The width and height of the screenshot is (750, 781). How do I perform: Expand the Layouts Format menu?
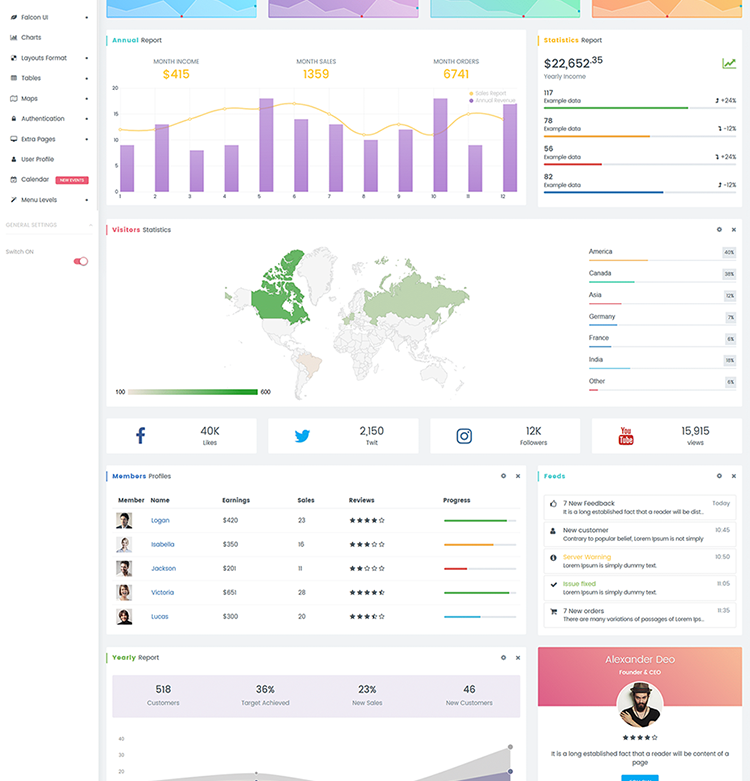point(44,58)
